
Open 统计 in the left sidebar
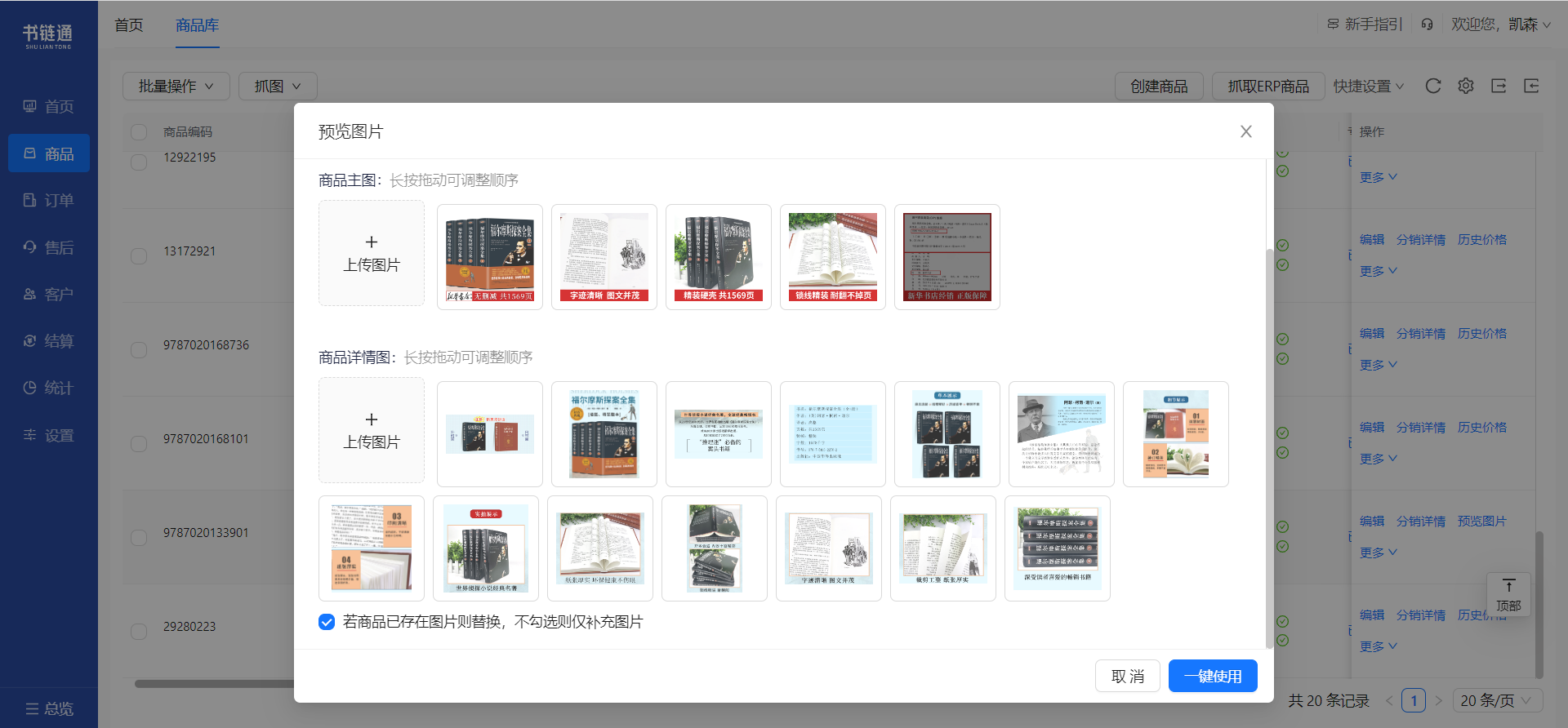click(x=49, y=388)
